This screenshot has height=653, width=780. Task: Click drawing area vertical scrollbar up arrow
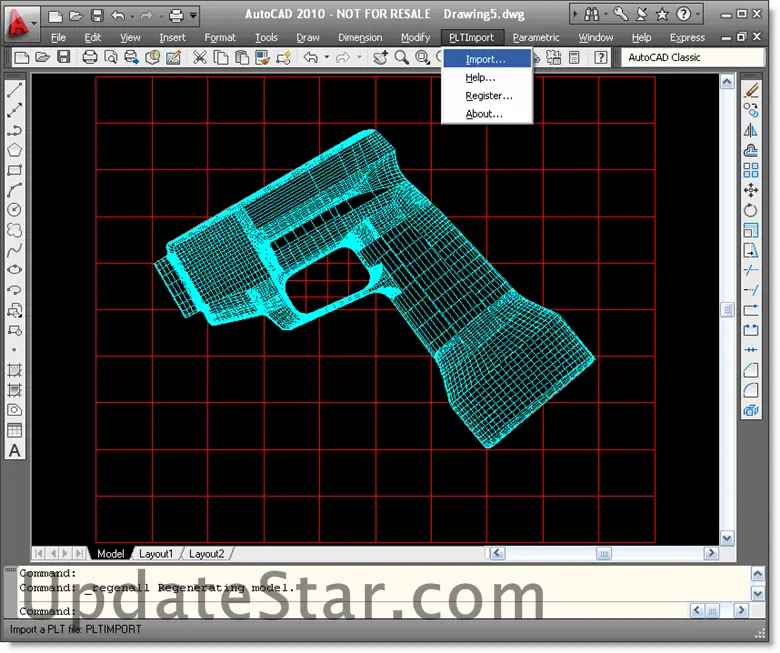pyautogui.click(x=727, y=81)
